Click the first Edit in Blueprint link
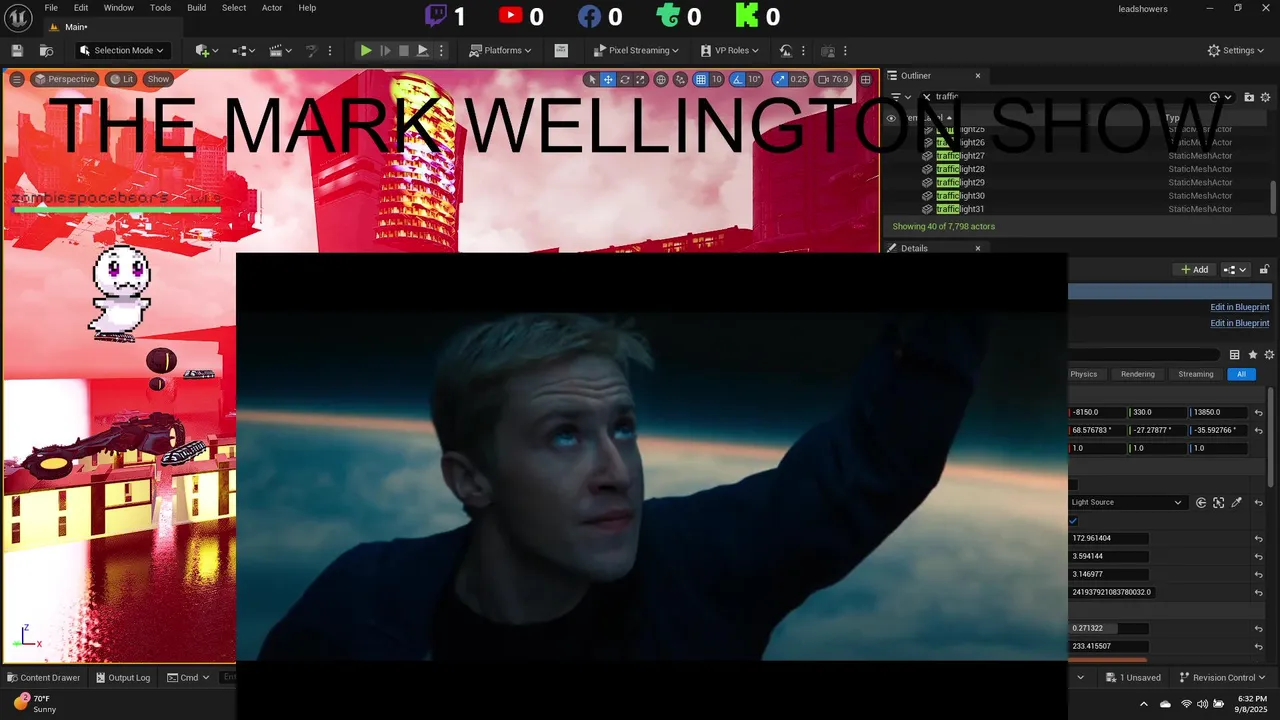 [1239, 307]
